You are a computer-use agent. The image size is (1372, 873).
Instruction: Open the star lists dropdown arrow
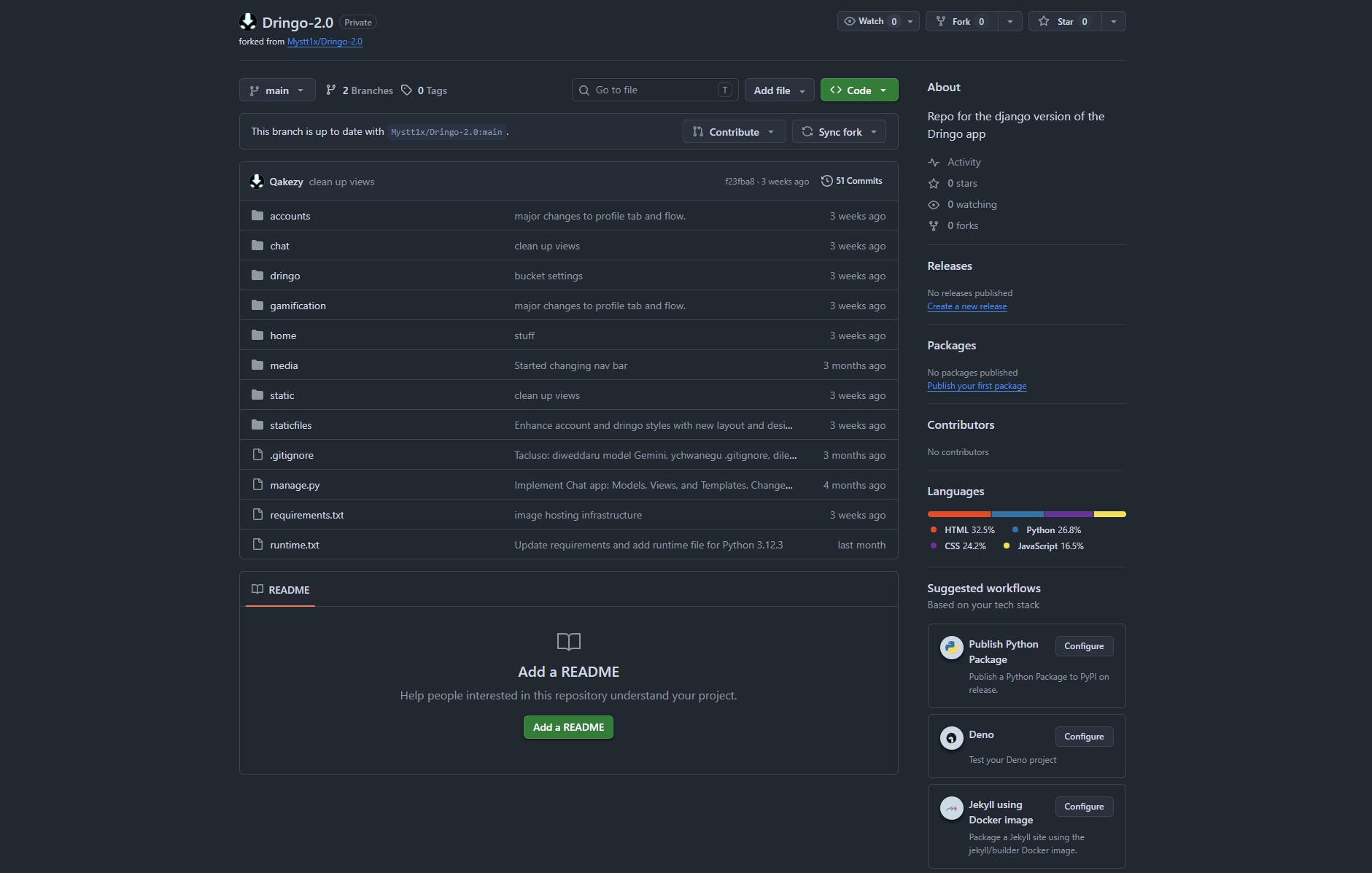click(x=1114, y=21)
